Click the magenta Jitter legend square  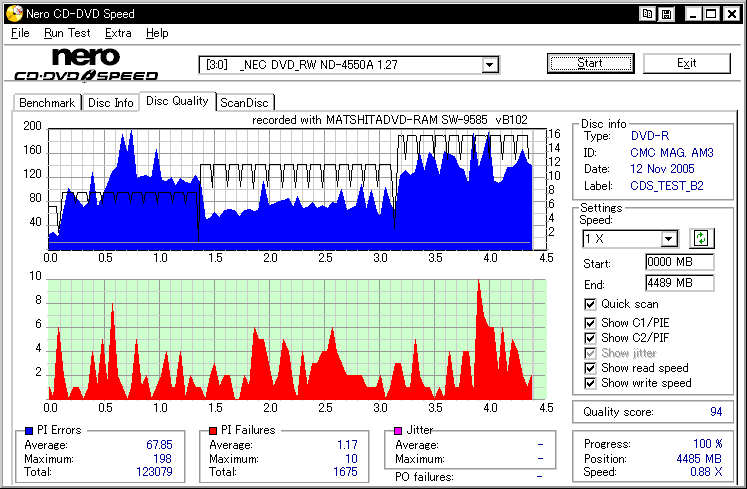point(398,430)
